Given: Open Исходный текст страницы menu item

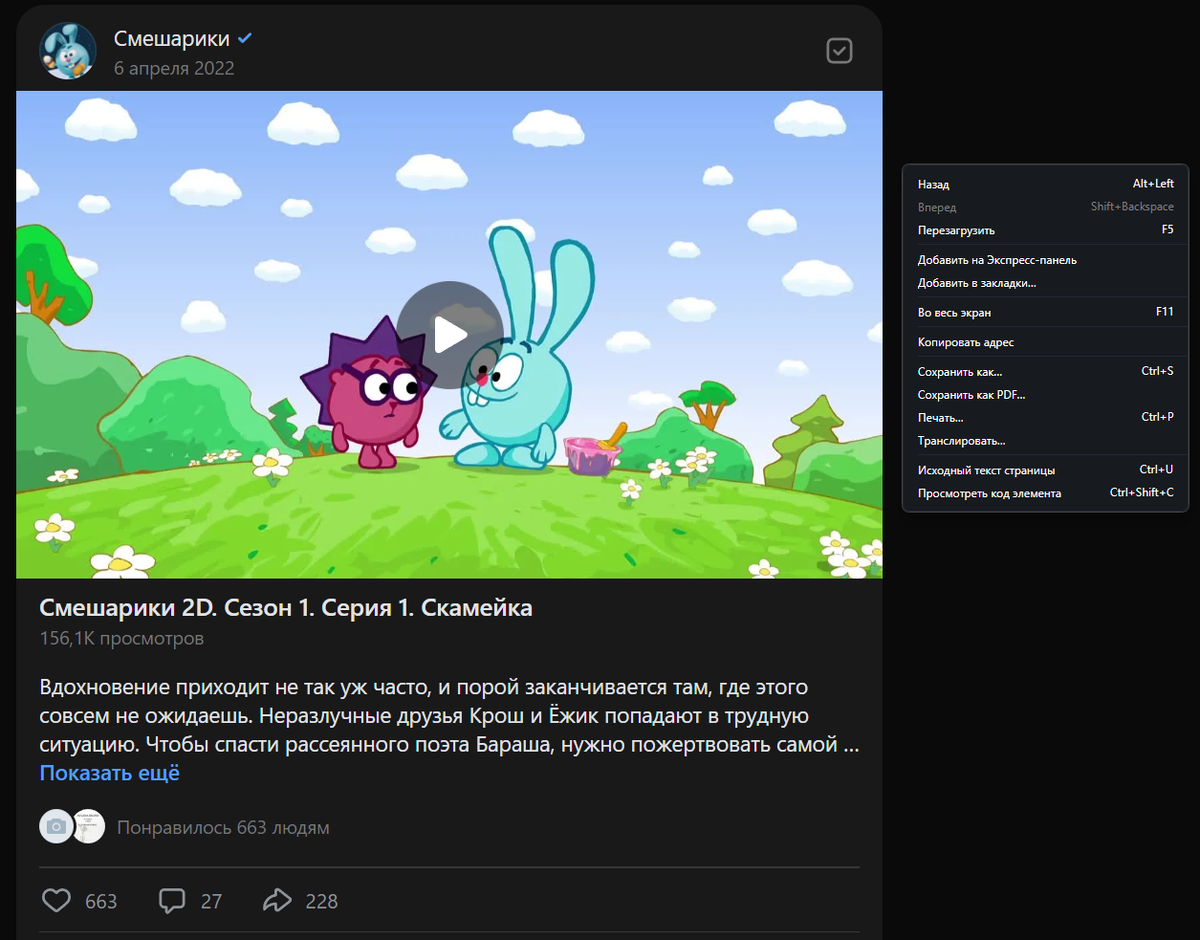Looking at the screenshot, I should (1046, 470).
